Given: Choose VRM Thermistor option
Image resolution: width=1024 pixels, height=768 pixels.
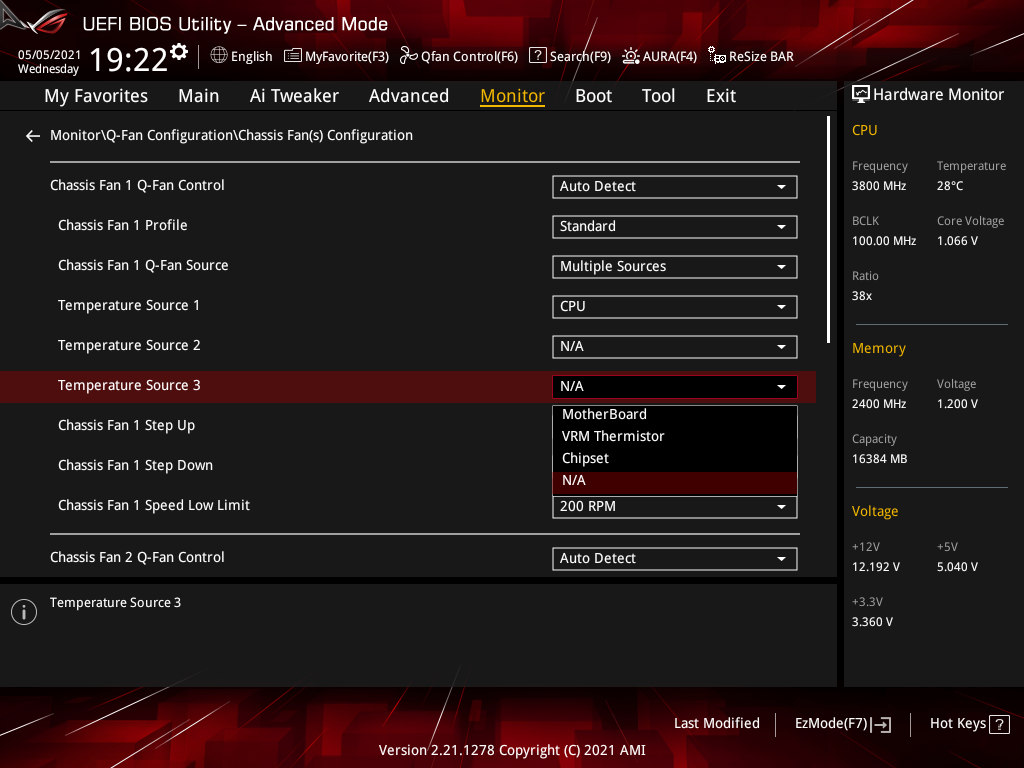Looking at the screenshot, I should point(675,436).
